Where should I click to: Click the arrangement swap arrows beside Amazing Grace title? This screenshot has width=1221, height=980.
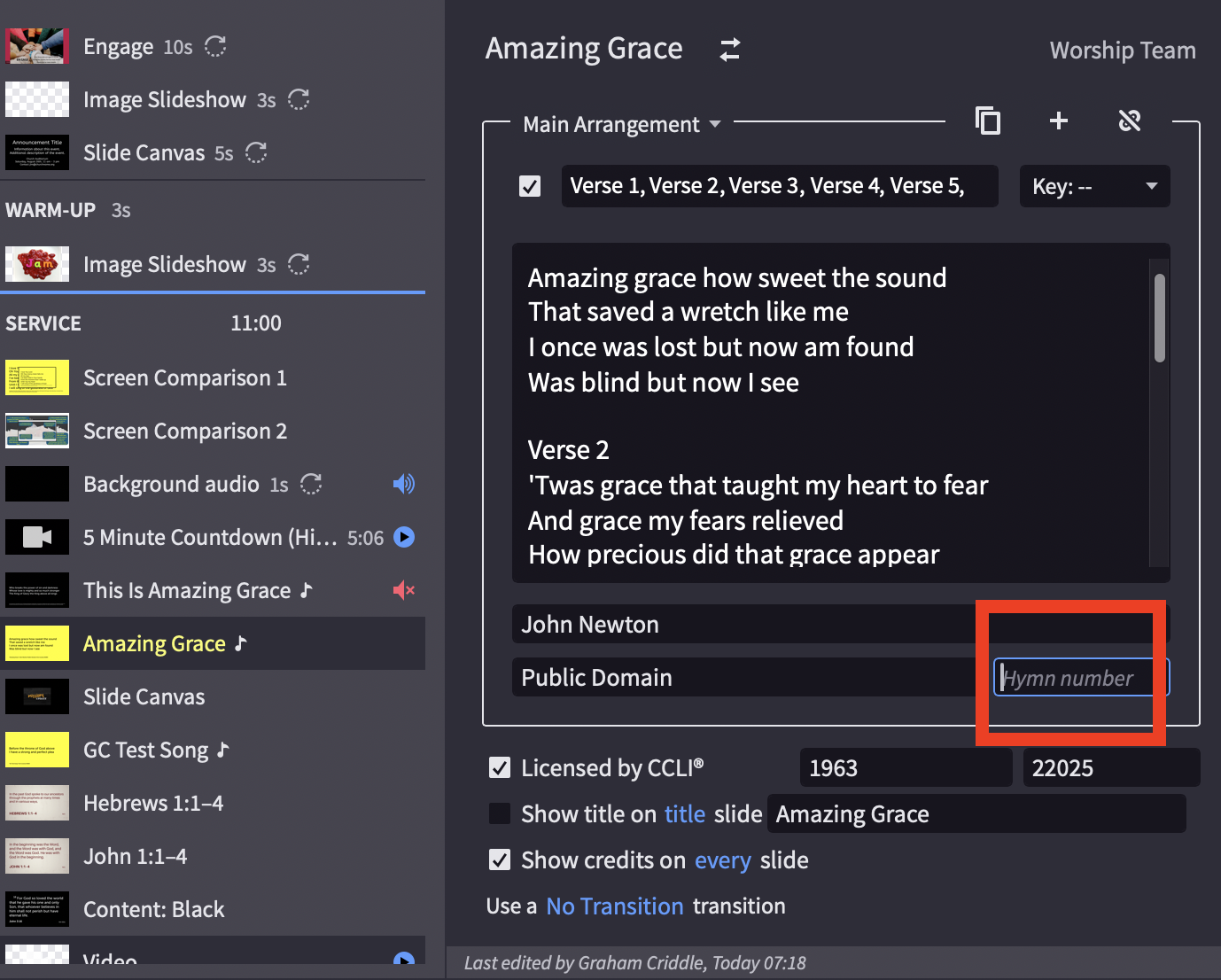pos(729,51)
